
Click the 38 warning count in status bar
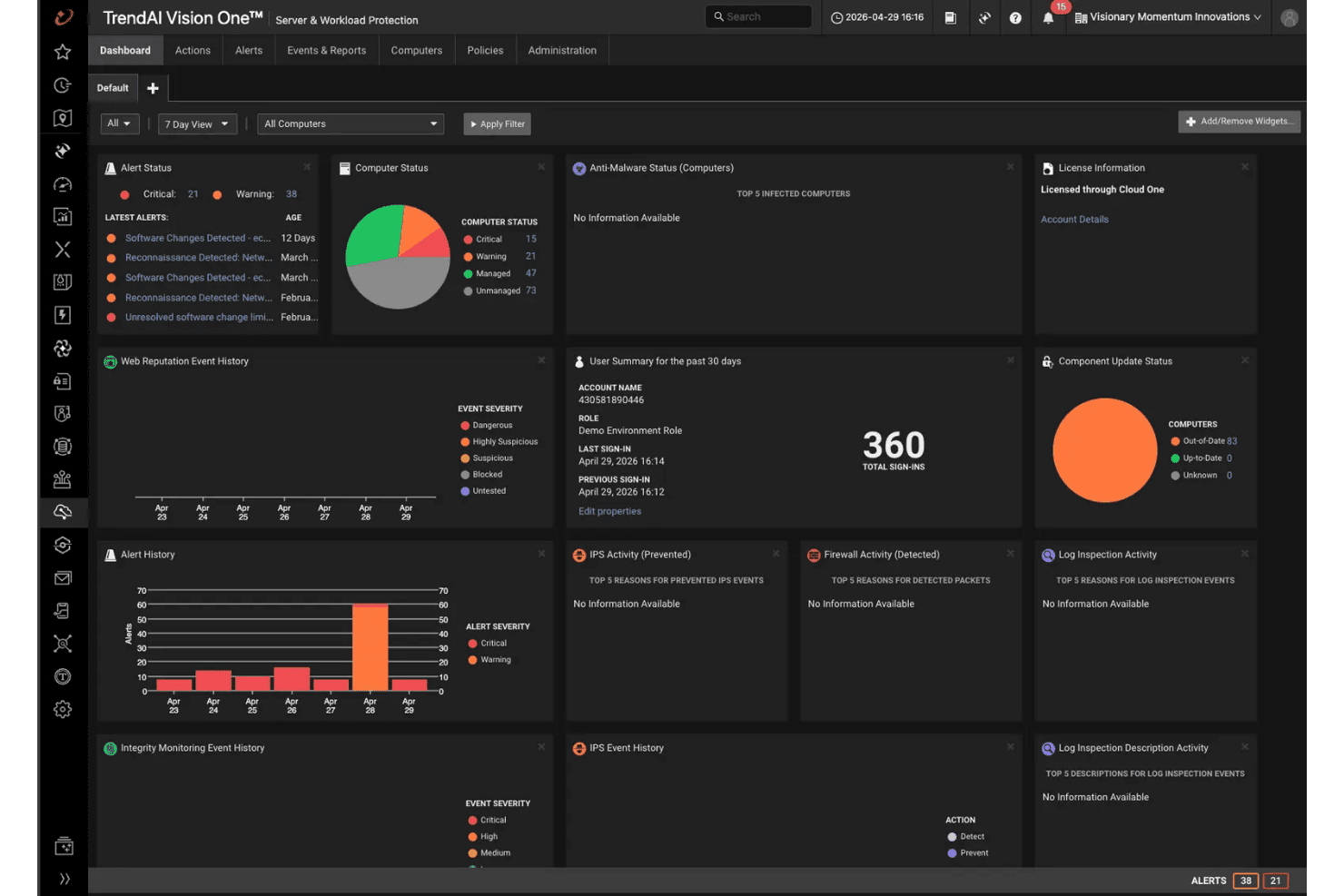point(1246,881)
